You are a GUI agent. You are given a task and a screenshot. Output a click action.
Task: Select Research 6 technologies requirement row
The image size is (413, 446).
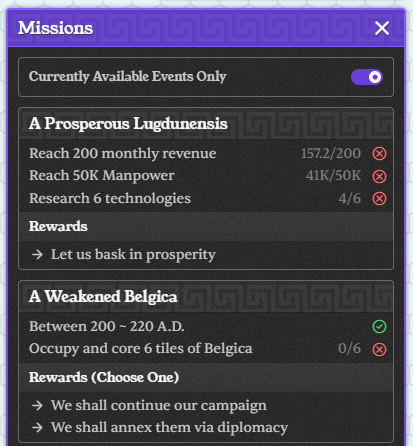pos(206,198)
